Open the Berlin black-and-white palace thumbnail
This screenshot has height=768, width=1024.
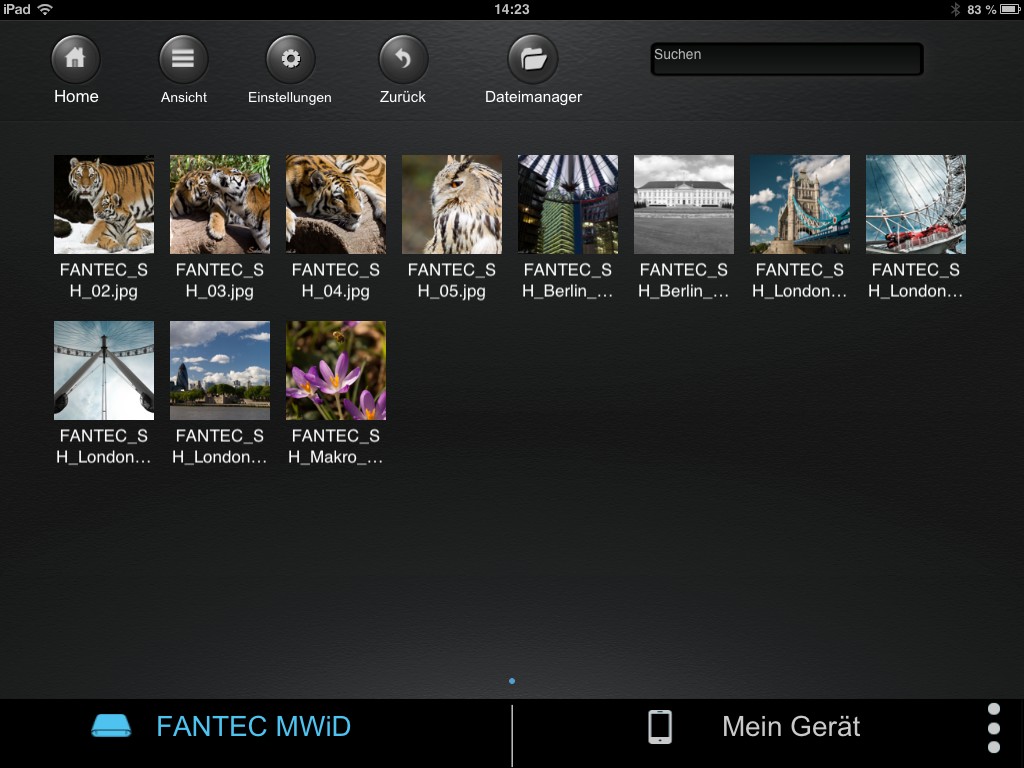[684, 204]
